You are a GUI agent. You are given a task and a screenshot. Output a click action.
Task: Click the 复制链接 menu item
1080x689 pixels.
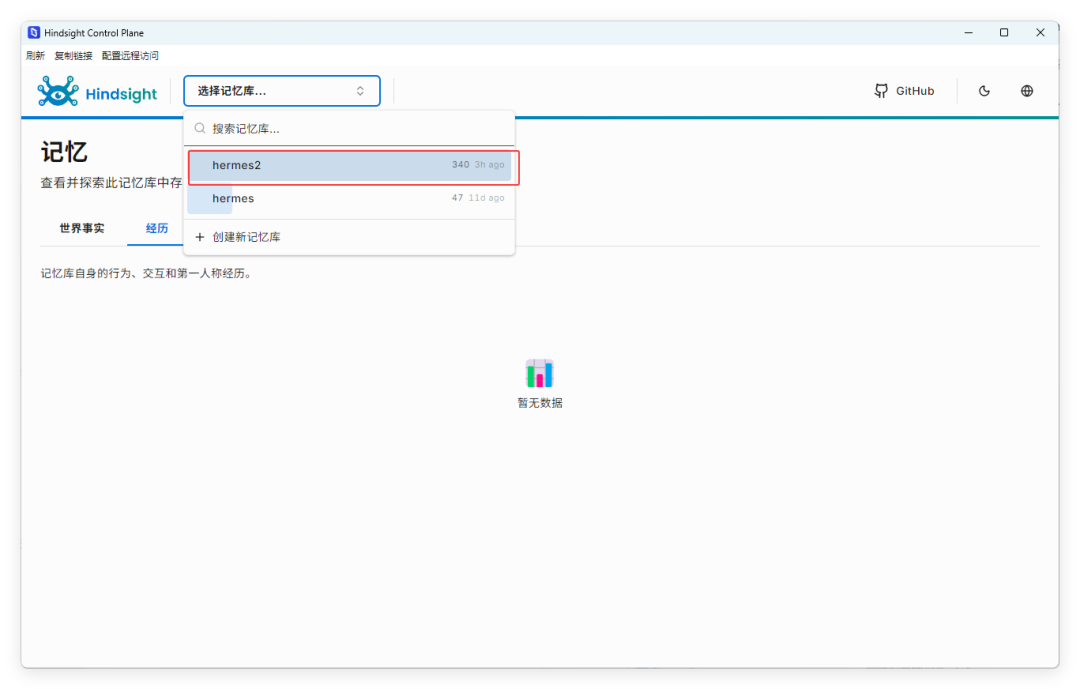pos(73,56)
